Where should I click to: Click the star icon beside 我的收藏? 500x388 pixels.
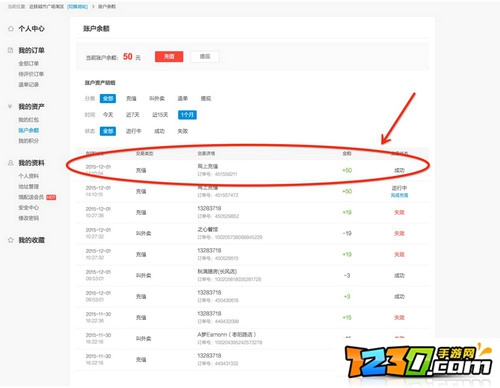pos(11,240)
